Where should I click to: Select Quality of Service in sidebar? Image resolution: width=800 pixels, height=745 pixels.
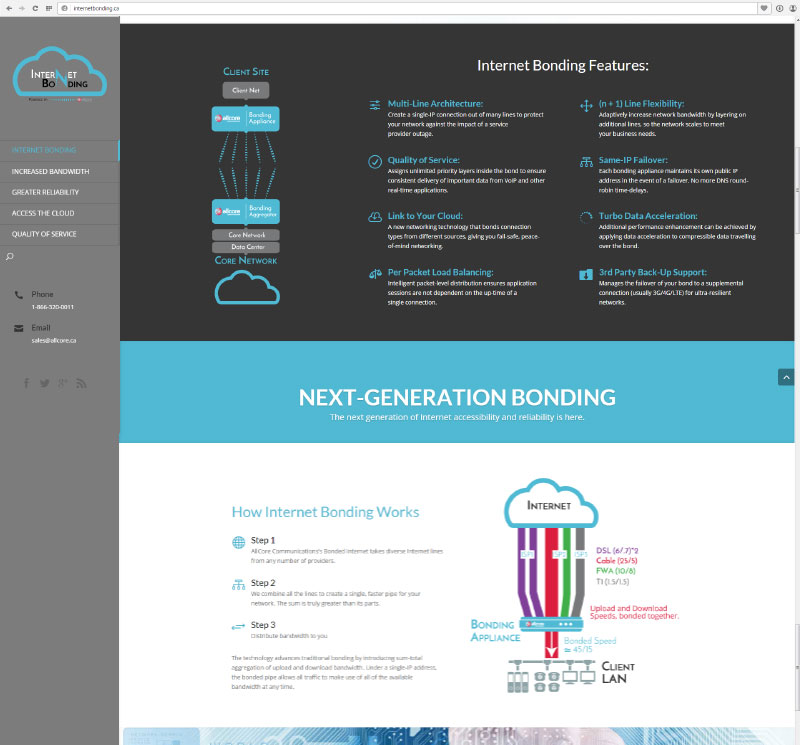pos(44,234)
